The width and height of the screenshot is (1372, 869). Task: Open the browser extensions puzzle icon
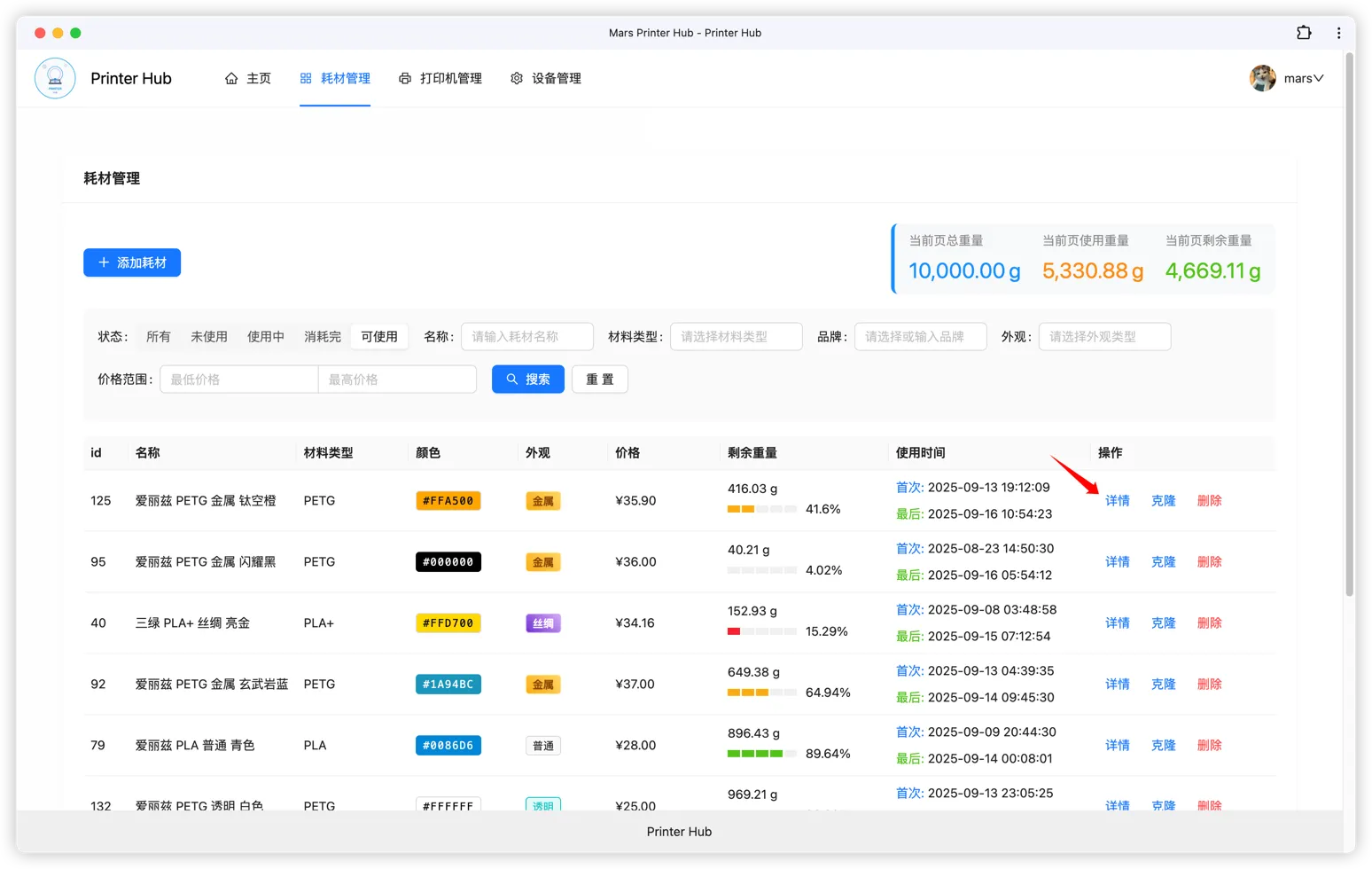point(1304,33)
